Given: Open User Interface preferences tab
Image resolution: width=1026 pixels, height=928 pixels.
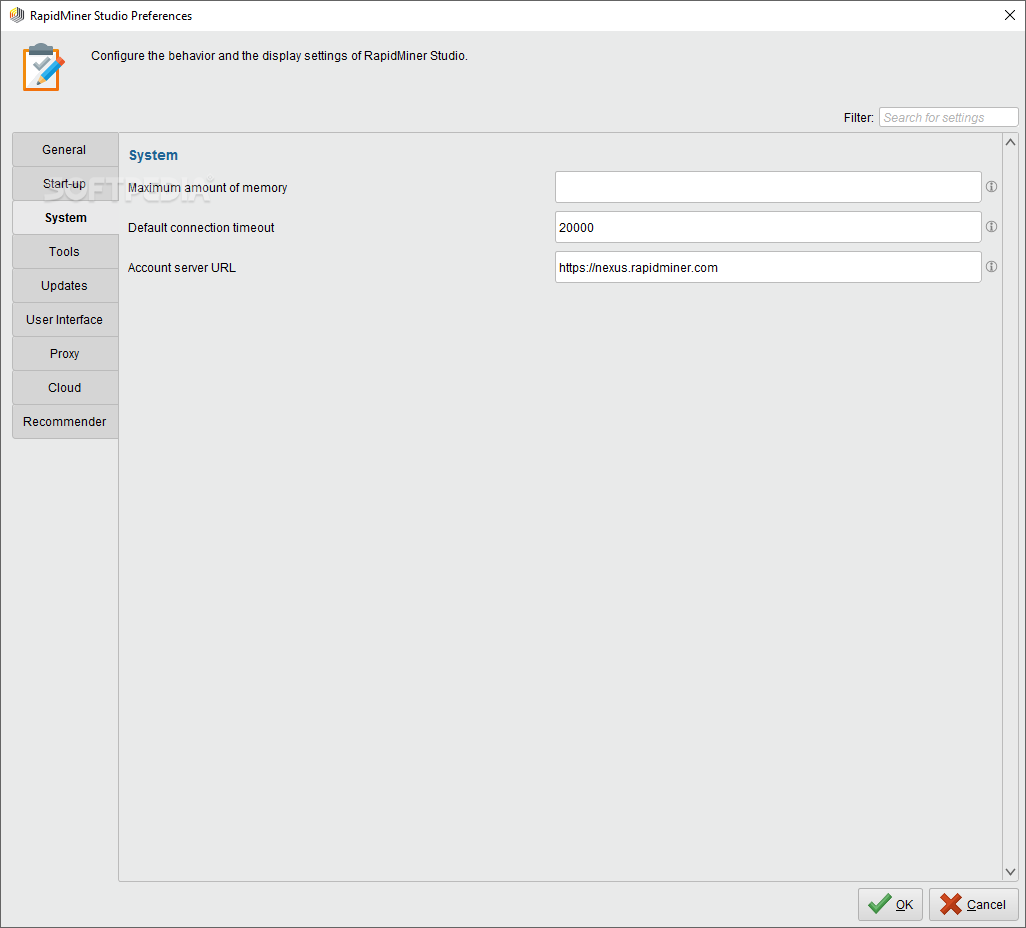Looking at the screenshot, I should (x=65, y=320).
